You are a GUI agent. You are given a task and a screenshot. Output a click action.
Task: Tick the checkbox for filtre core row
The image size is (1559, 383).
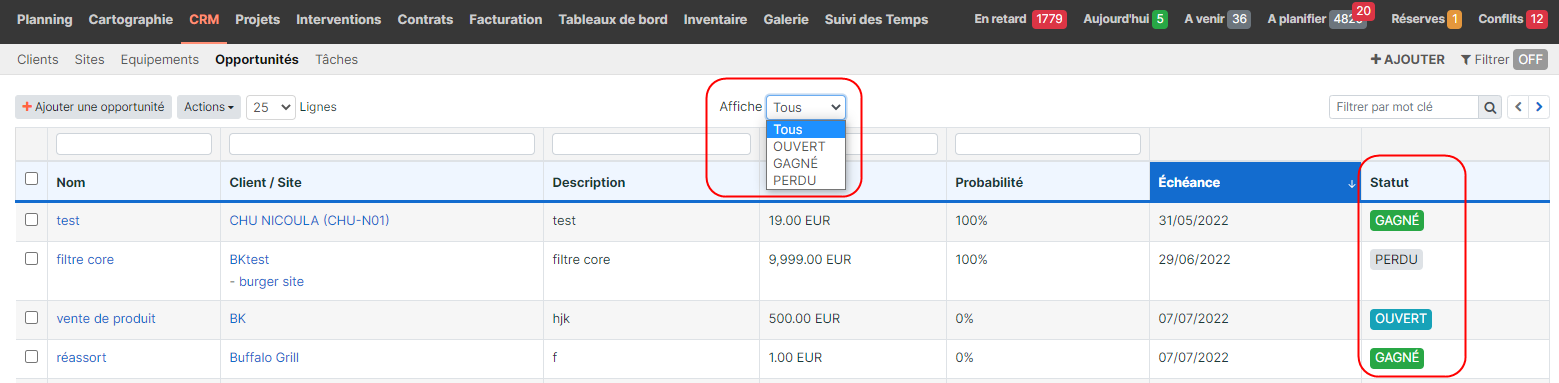[x=32, y=259]
